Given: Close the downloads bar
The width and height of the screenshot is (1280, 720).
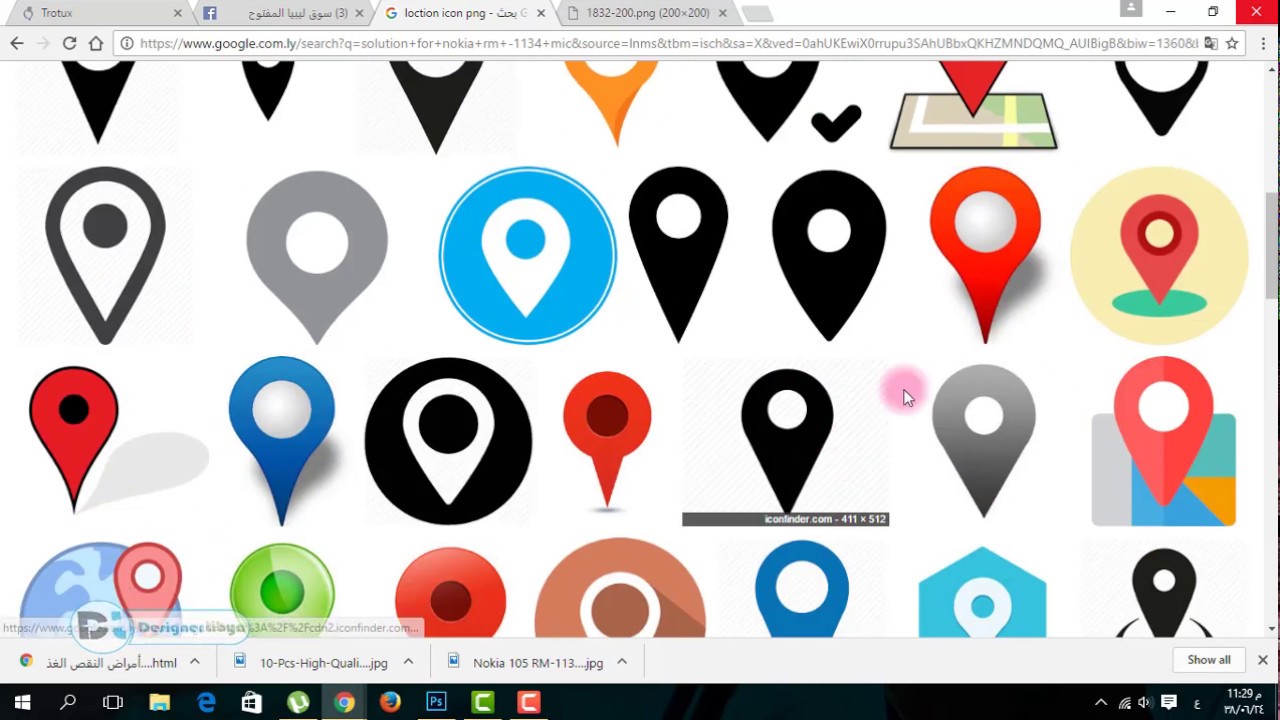Looking at the screenshot, I should pos(1262,660).
